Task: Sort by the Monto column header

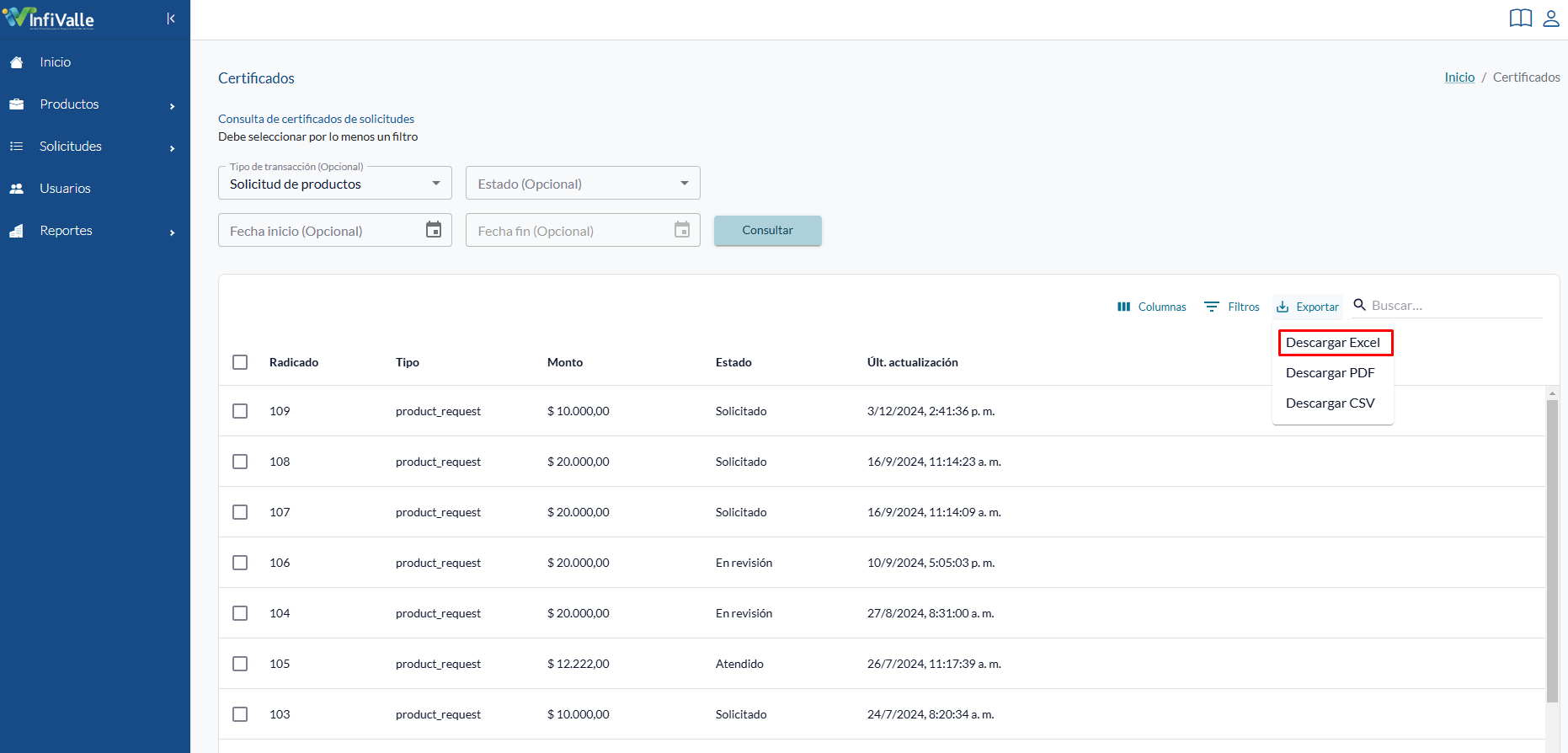Action: (565, 362)
